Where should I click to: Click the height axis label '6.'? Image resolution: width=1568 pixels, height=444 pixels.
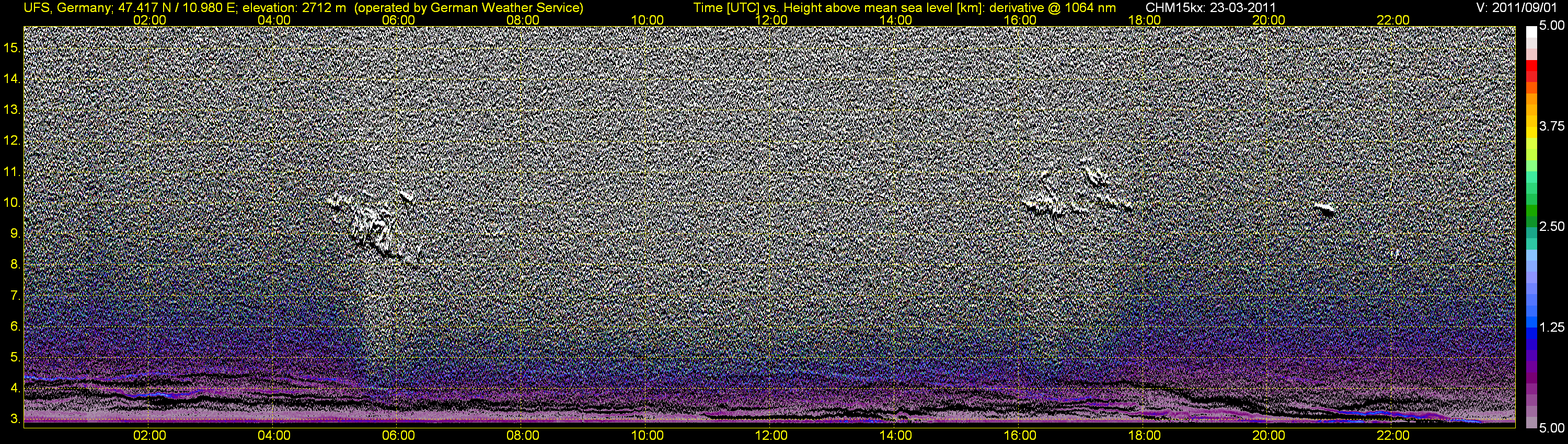point(16,326)
